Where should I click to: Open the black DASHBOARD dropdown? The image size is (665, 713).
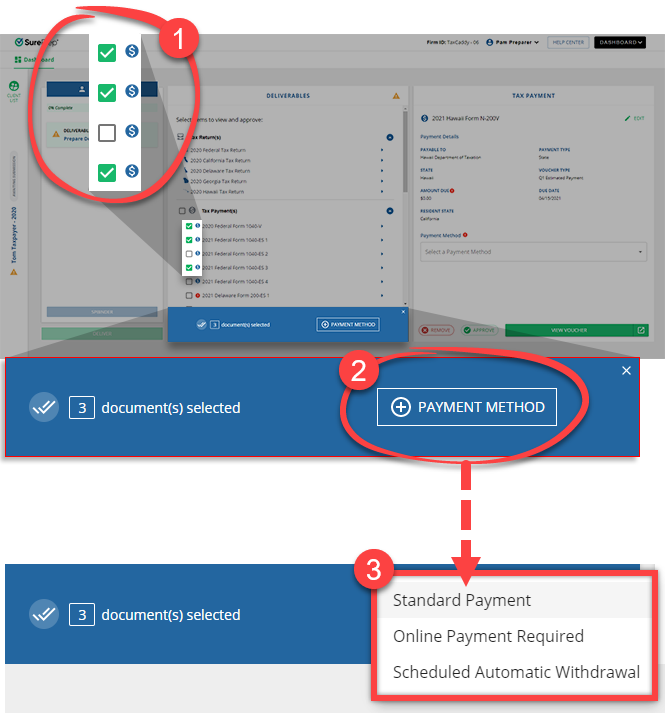(620, 42)
